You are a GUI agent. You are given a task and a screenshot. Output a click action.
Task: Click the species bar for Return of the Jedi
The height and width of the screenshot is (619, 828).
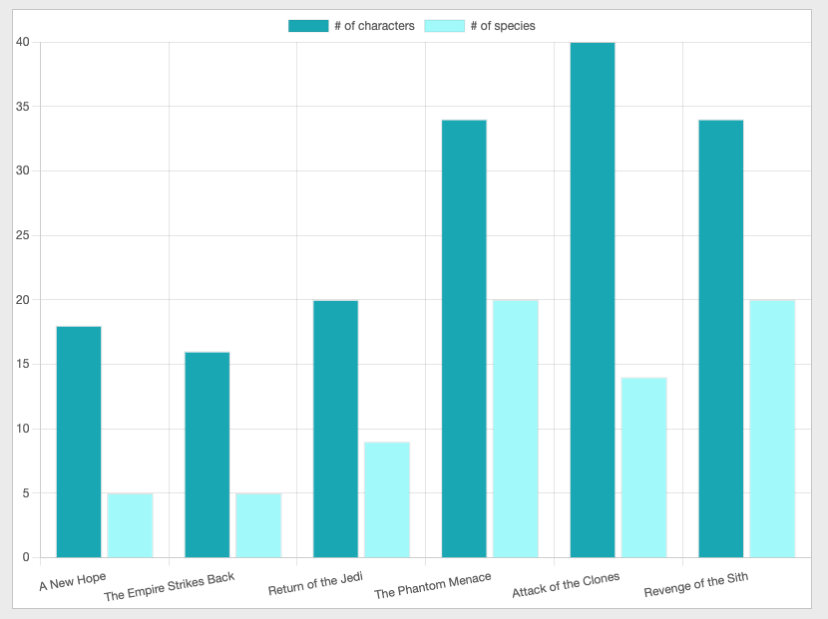click(x=386, y=500)
